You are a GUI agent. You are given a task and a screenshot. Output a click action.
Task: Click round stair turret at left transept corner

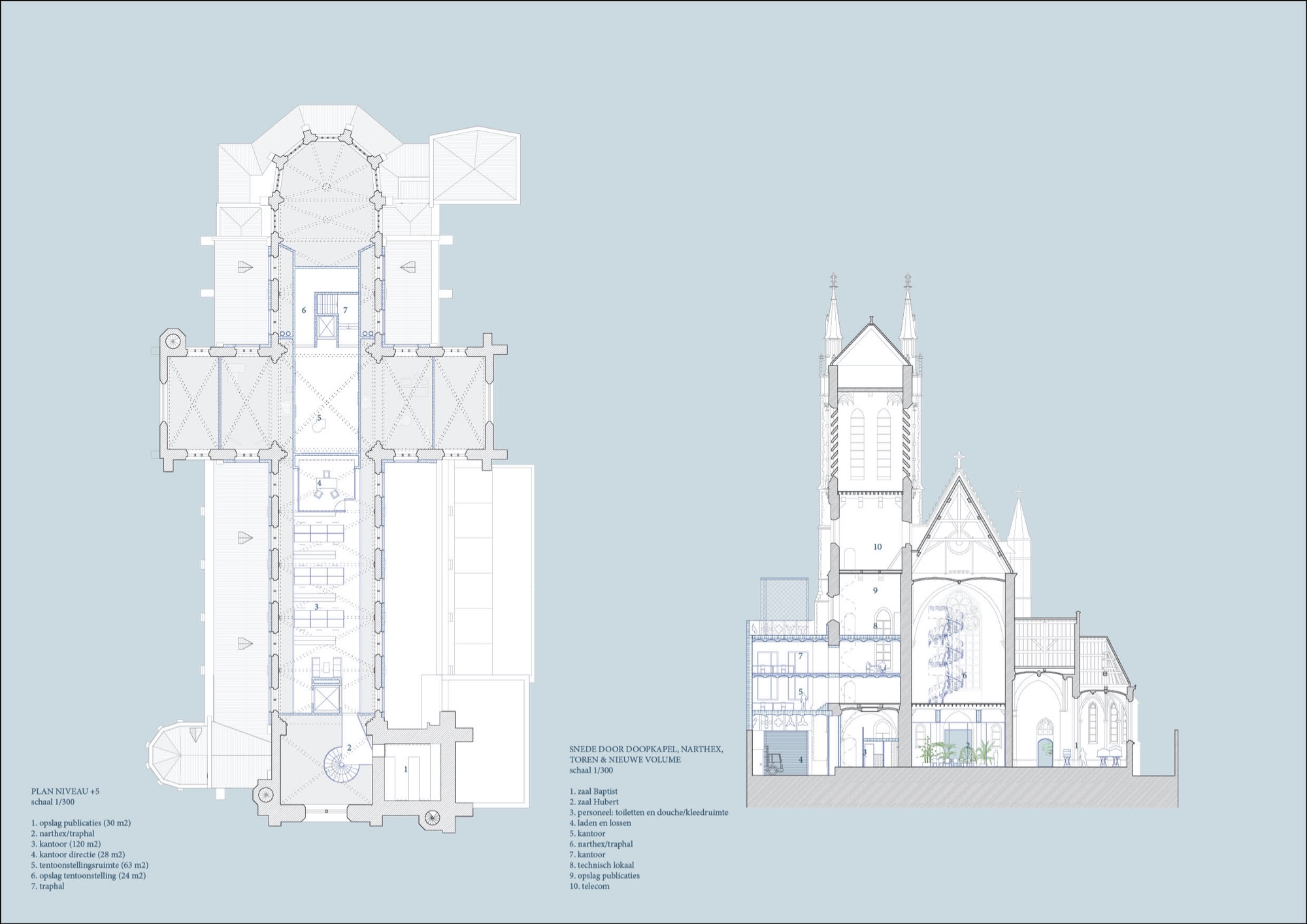tap(173, 340)
